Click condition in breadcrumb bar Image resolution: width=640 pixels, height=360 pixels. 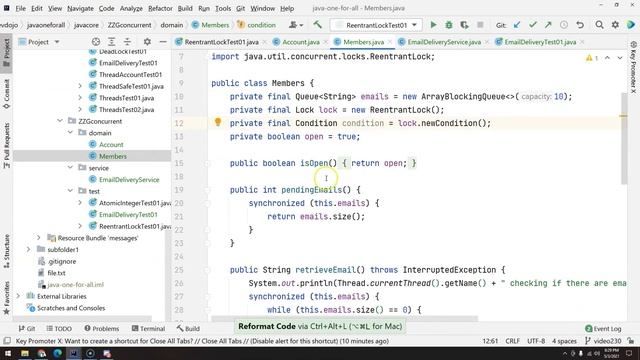pos(257,25)
